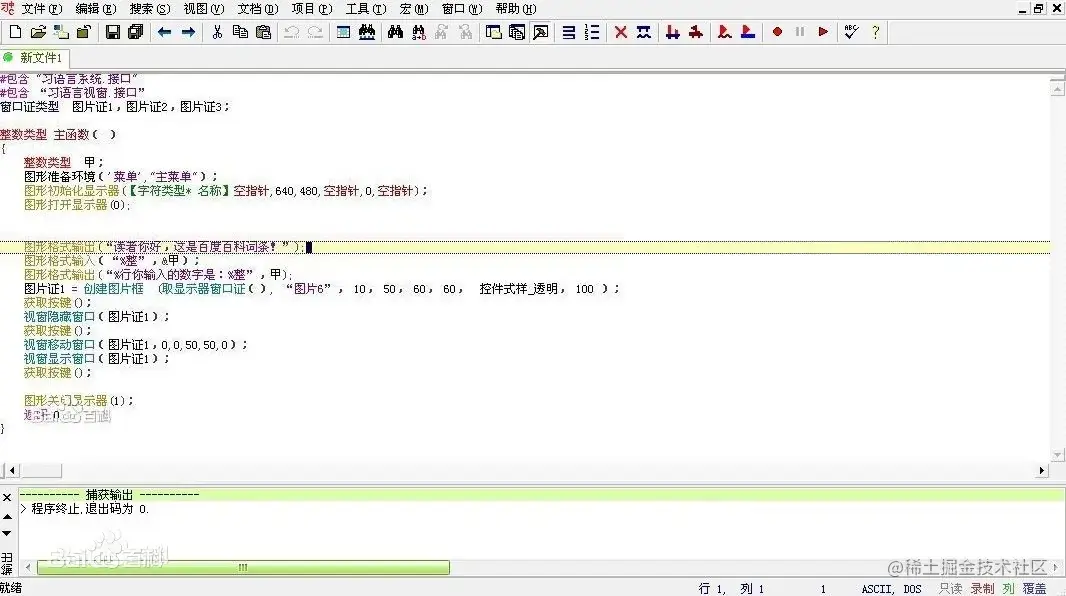Open Replace with the a→b binoculars icon
The width and height of the screenshot is (1066, 596).
pos(418,32)
